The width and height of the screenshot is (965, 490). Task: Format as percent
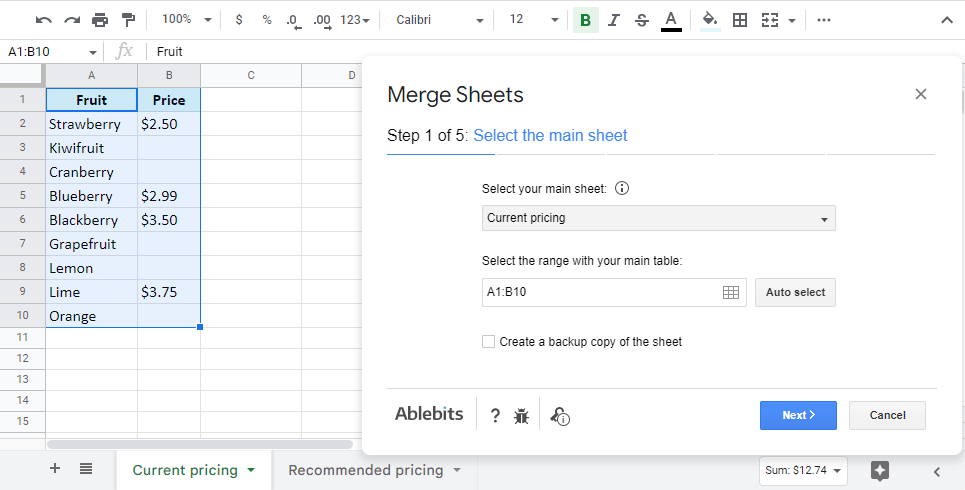pyautogui.click(x=266, y=20)
